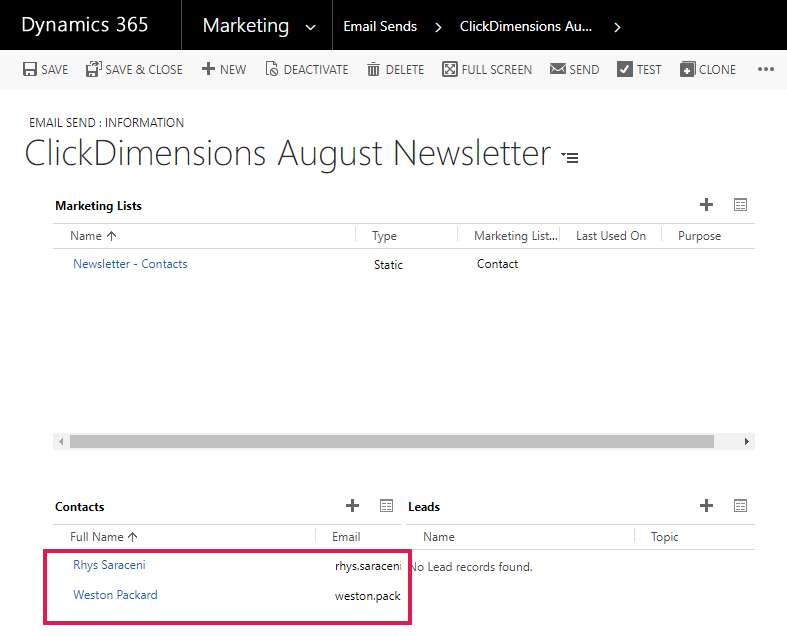Sort by Last Used On column

[x=611, y=236]
